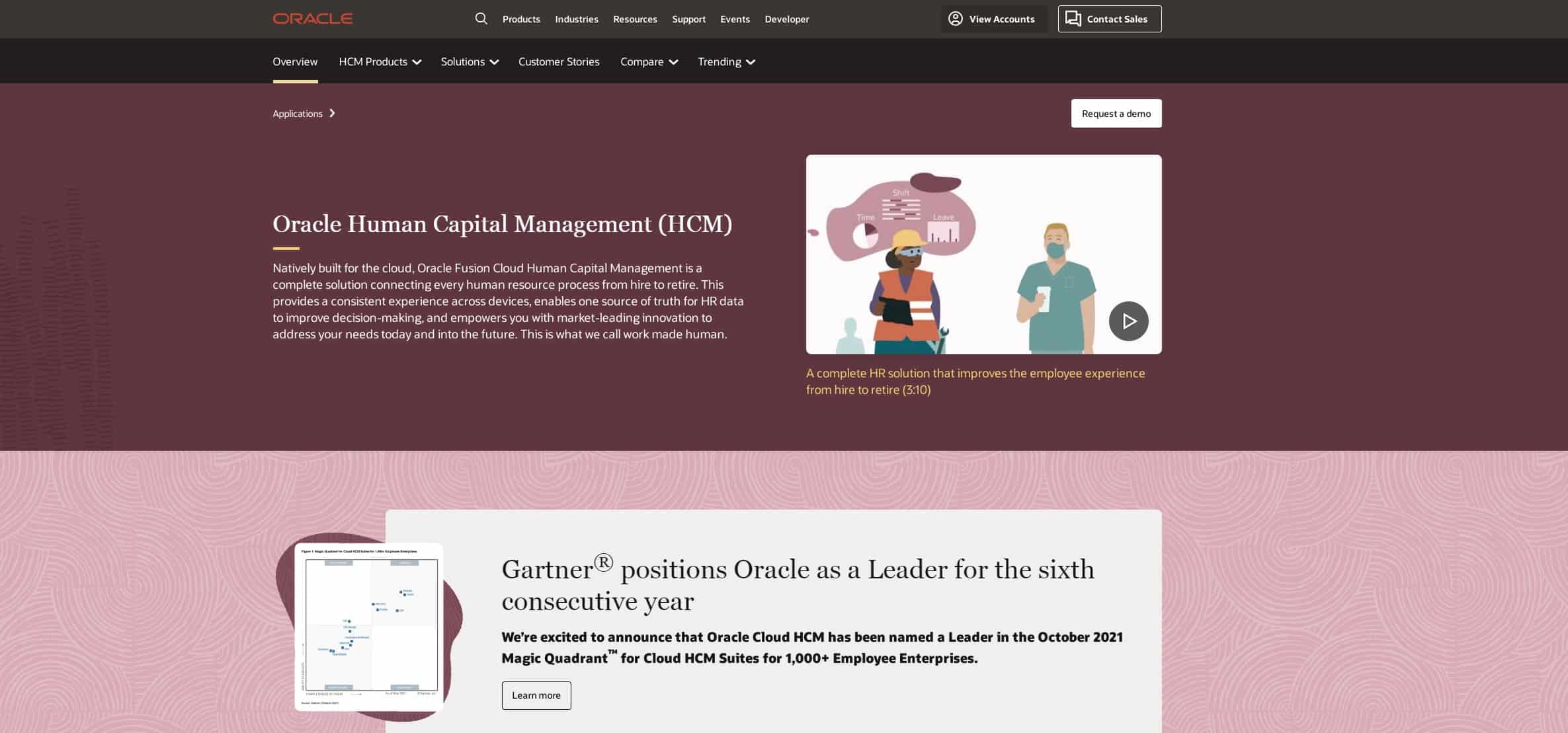Image resolution: width=1568 pixels, height=733 pixels.
Task: Go to Customer Stories
Action: click(x=559, y=61)
